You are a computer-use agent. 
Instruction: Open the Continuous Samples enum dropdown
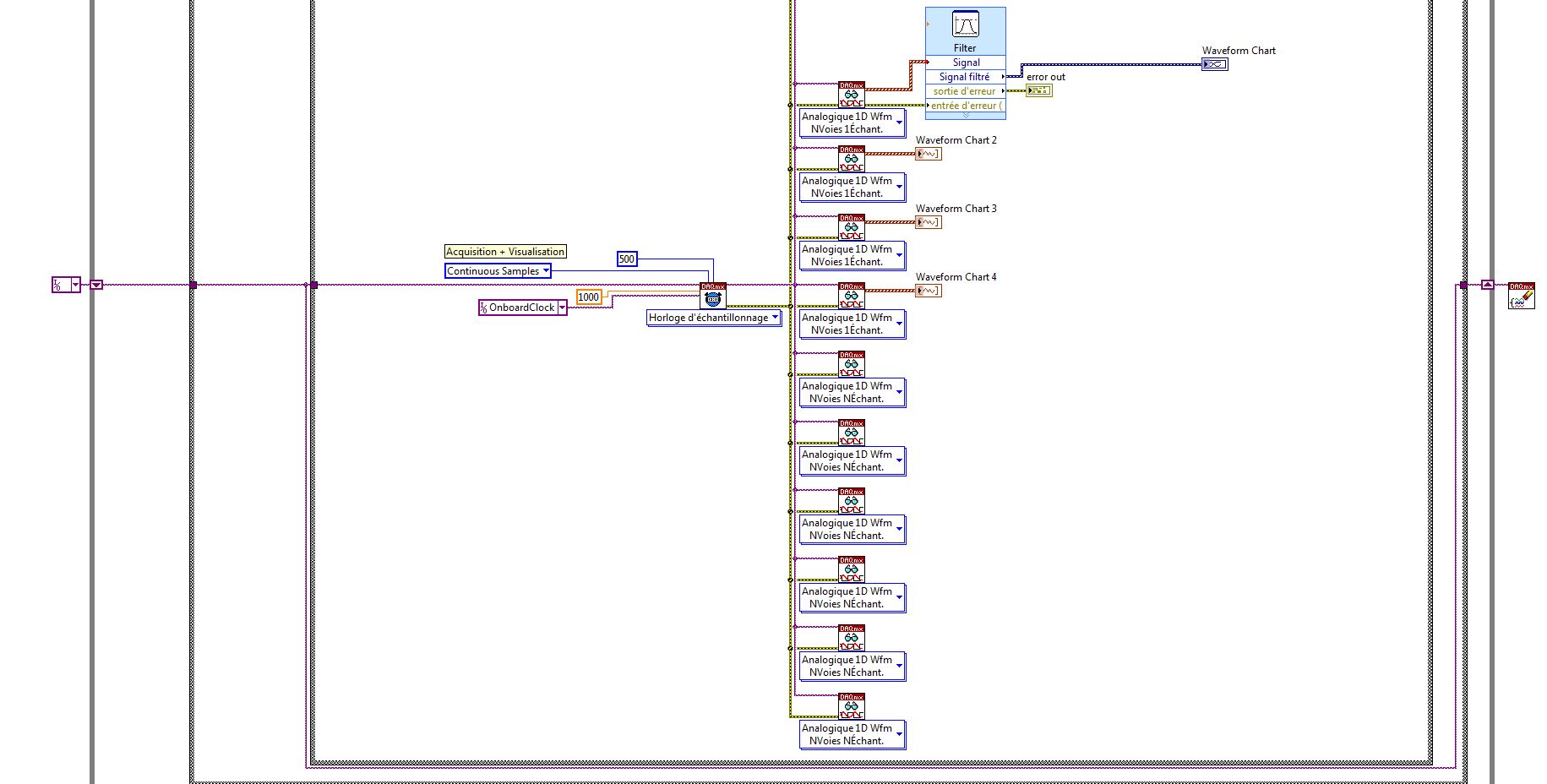pos(498,271)
